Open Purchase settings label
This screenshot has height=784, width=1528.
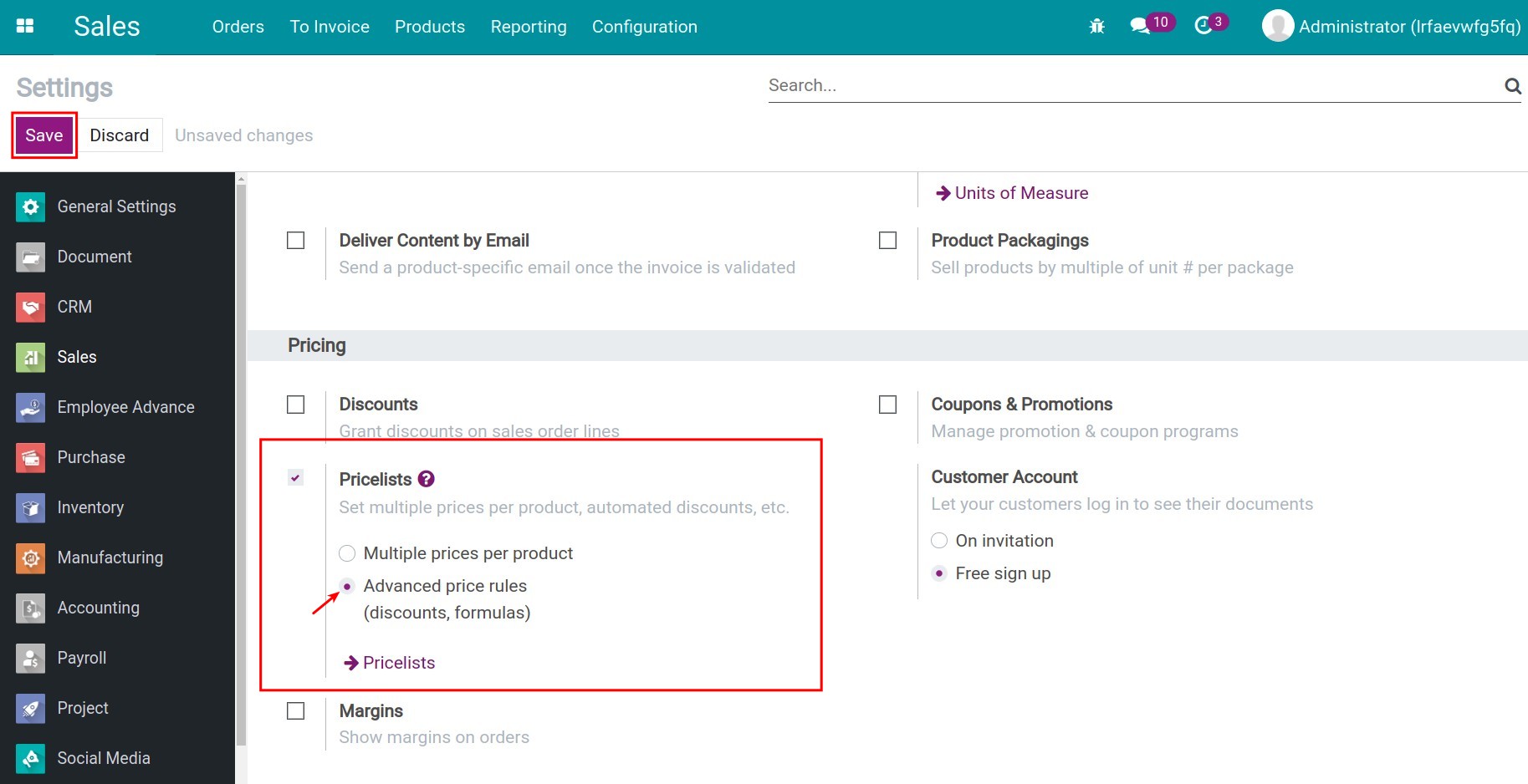91,457
